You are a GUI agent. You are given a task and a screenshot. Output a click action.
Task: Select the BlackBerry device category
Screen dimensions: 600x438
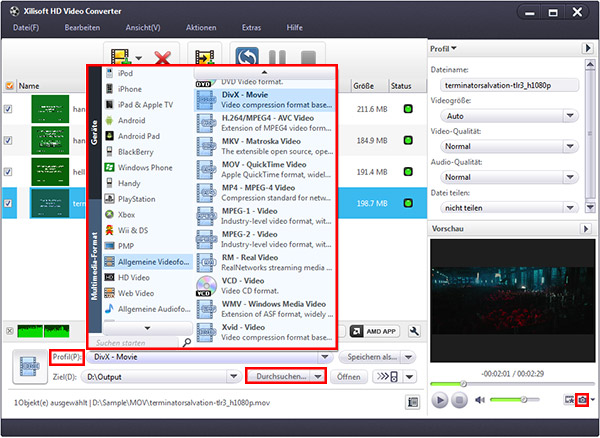[x=148, y=152]
